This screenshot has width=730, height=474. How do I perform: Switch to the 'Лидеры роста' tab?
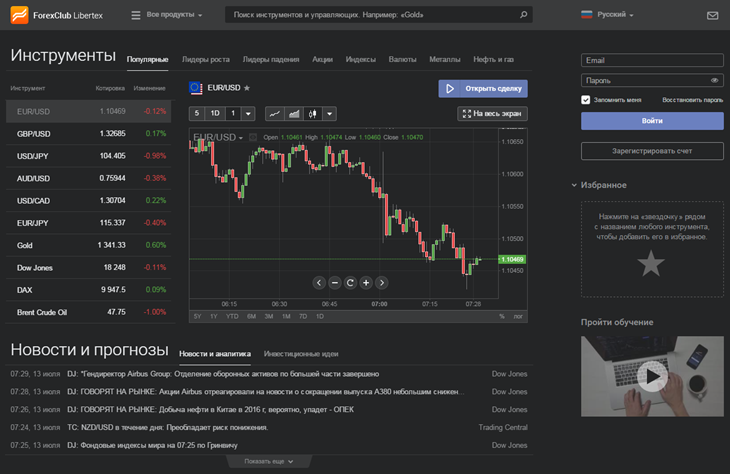[206, 60]
